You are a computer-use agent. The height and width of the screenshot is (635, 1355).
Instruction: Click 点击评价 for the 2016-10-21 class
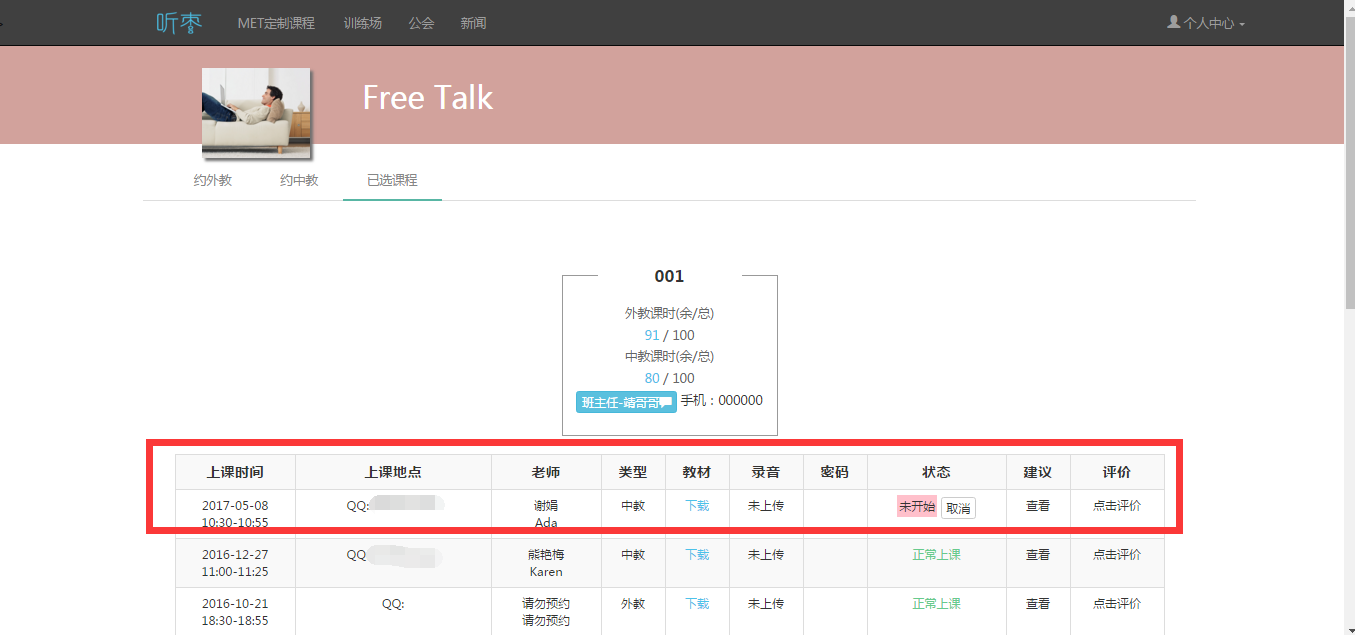1116,604
